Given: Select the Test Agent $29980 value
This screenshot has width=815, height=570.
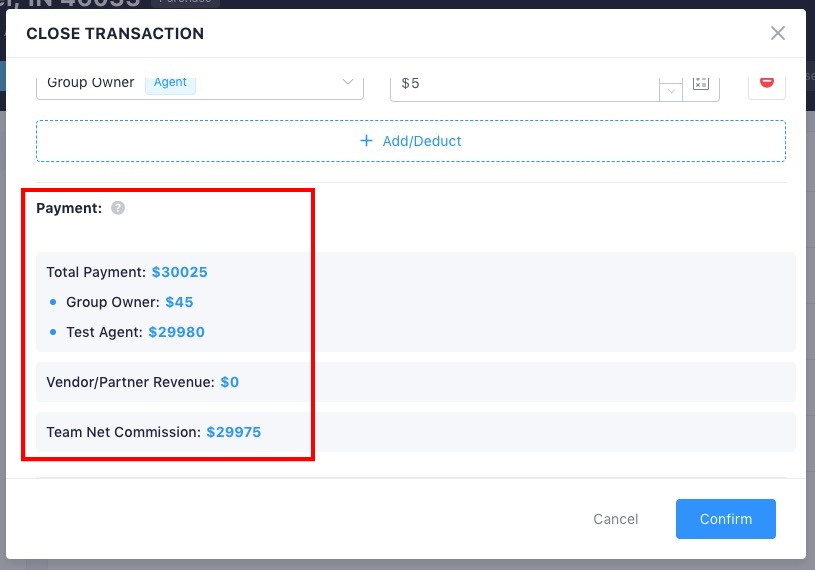Looking at the screenshot, I should [x=177, y=332].
